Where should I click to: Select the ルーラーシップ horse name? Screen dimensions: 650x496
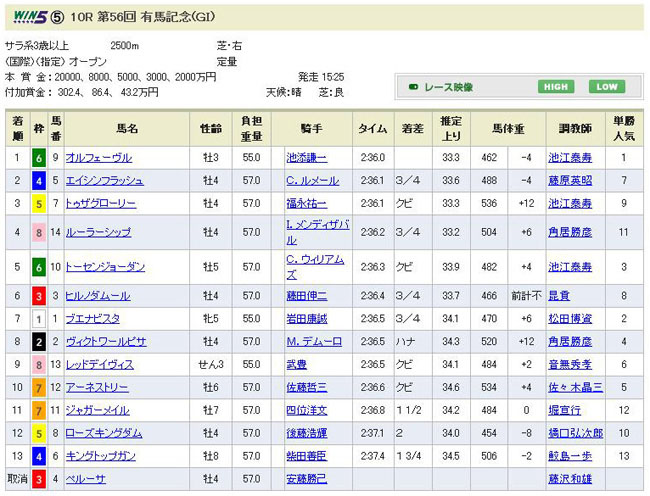tap(98, 232)
